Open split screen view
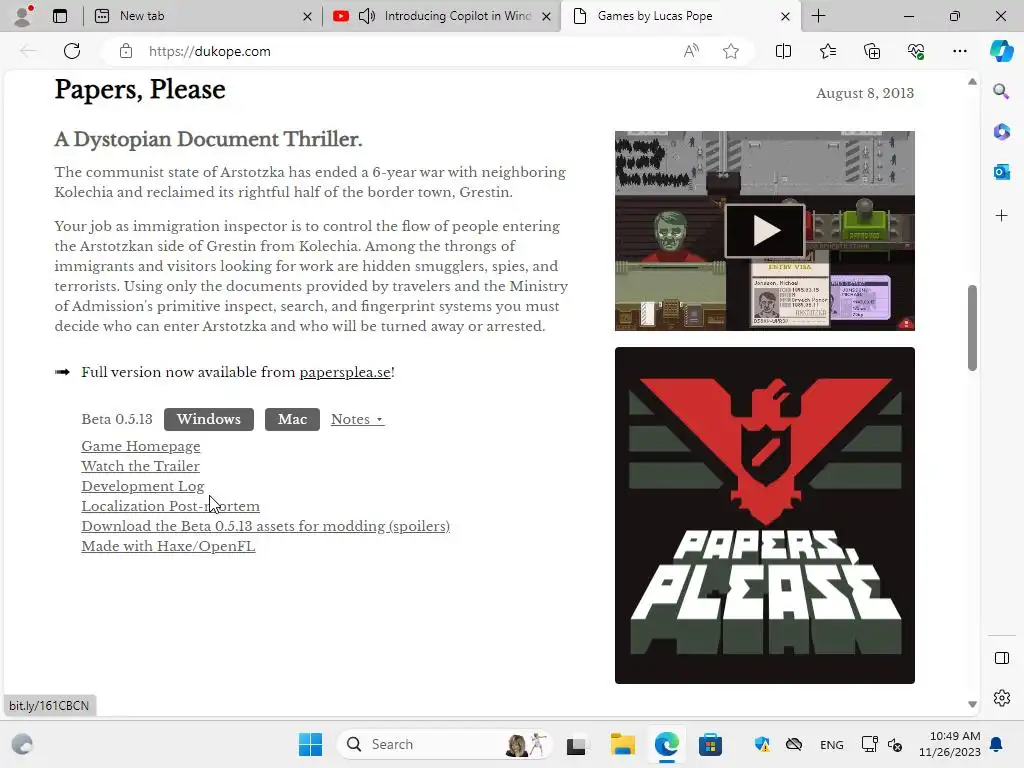 783,51
